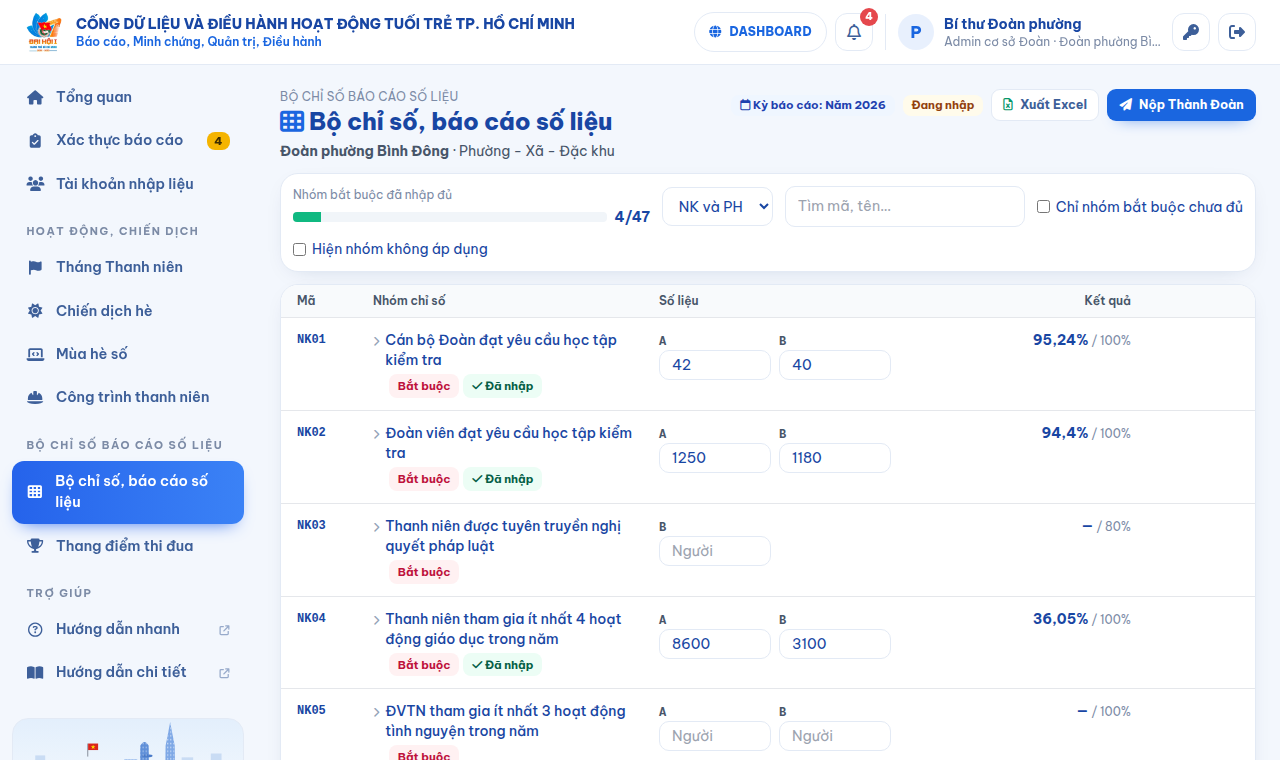Image resolution: width=1280 pixels, height=760 pixels.
Task: Click the NK04 field A containing 8600
Action: (x=715, y=644)
